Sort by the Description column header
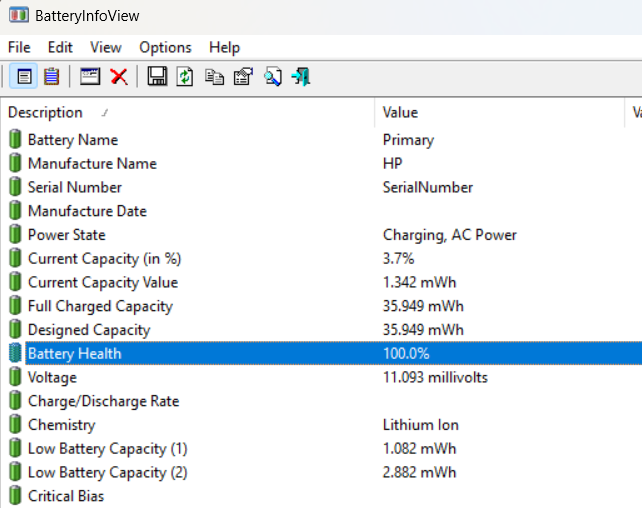 click(x=188, y=112)
